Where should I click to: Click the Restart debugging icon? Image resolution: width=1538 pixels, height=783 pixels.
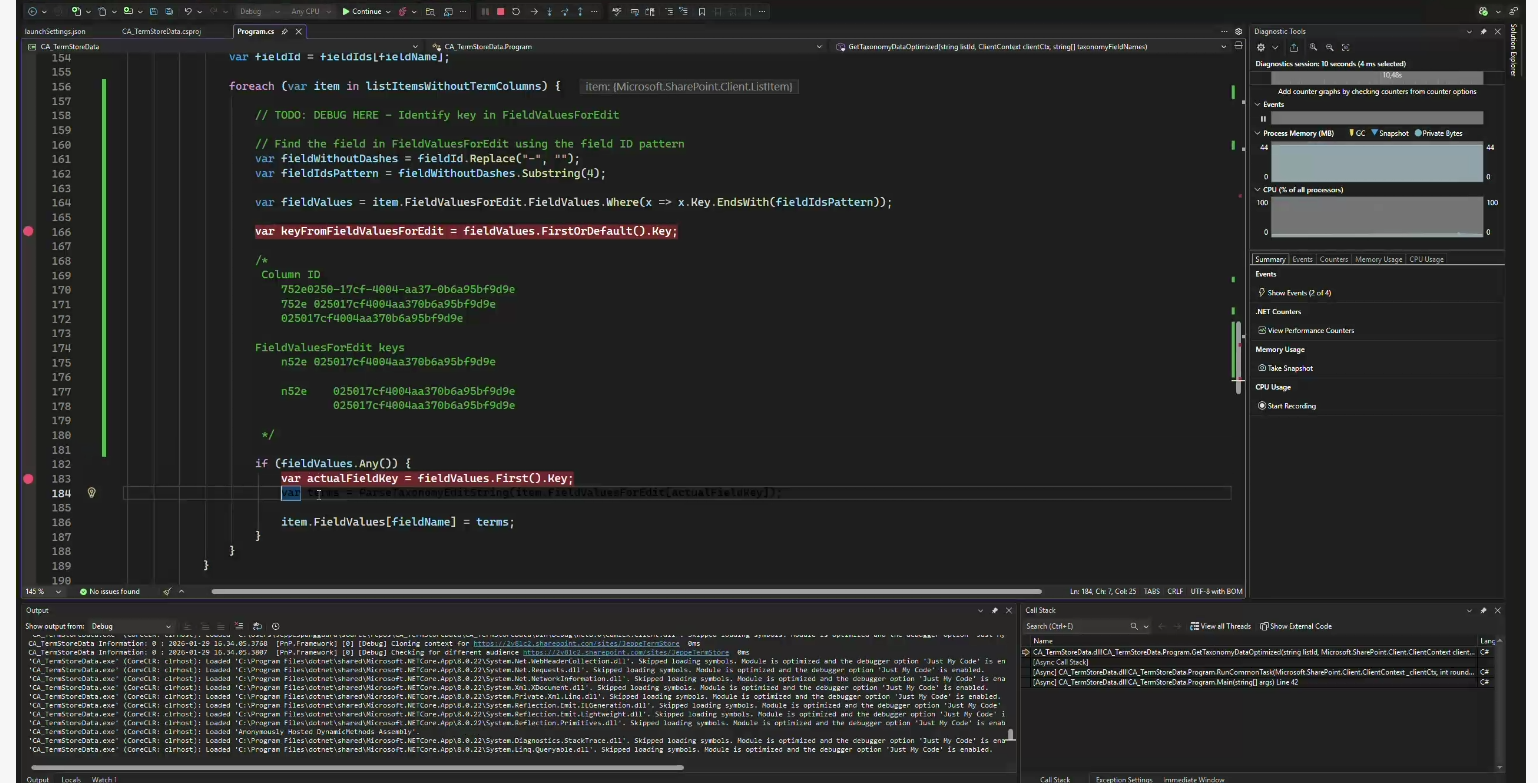tap(516, 12)
